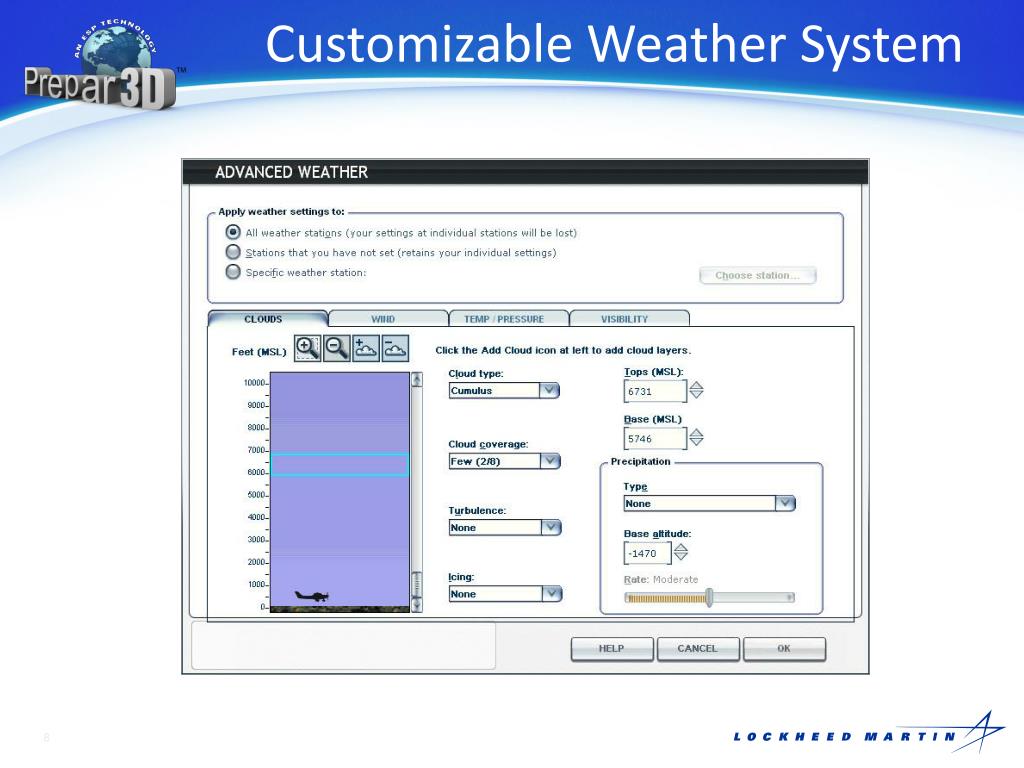
Task: Click altitude chart scrollbar down arrow
Action: [417, 605]
